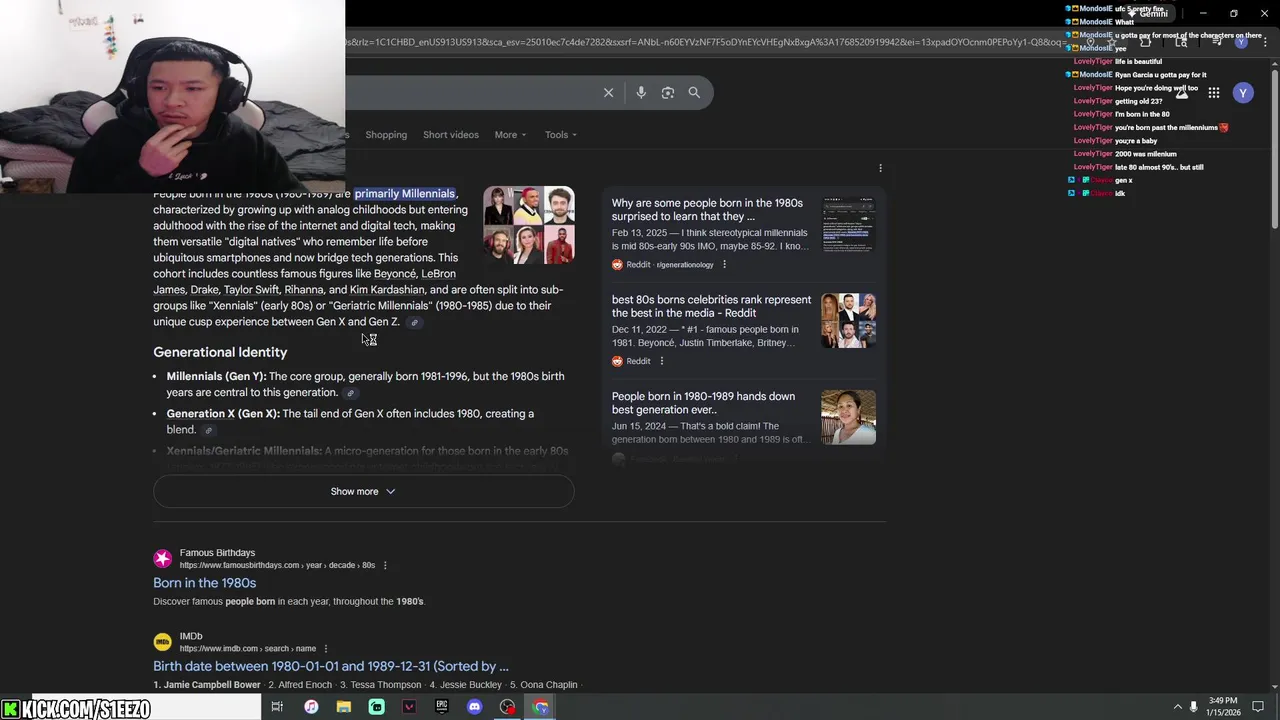The height and width of the screenshot is (720, 1280).
Task: Expand AI overview with Show more
Action: point(363,491)
